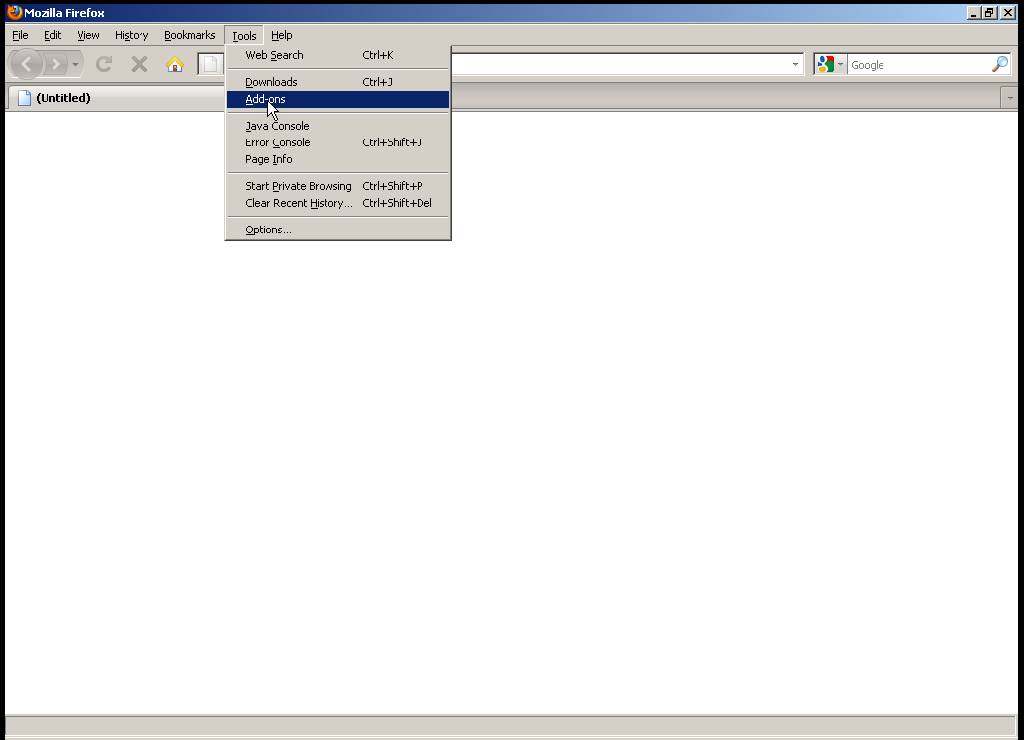Image resolution: width=1024 pixels, height=740 pixels.
Task: Open the list all tabs dropdown
Action: (1010, 98)
